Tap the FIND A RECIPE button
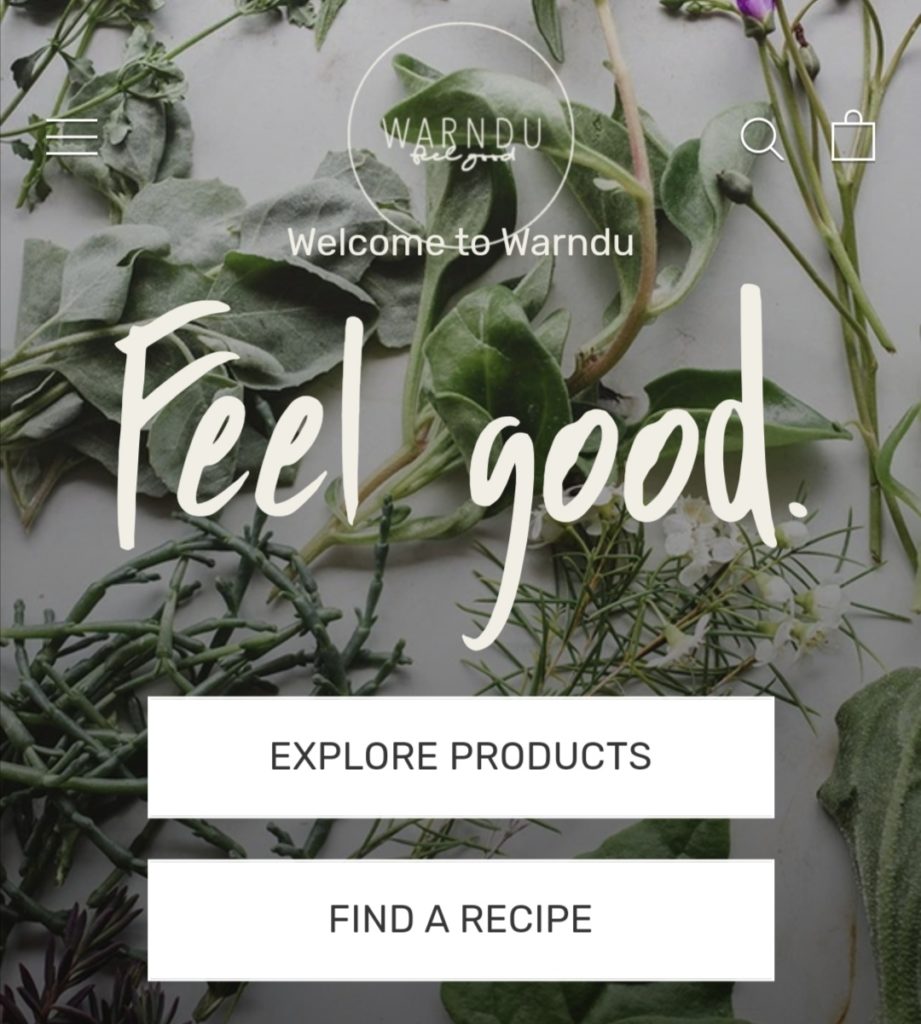 [x=460, y=920]
